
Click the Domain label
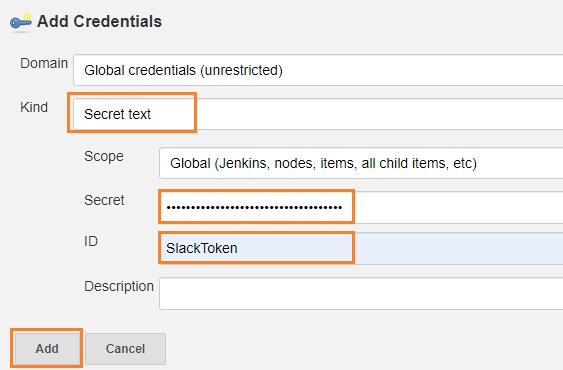(x=44, y=63)
